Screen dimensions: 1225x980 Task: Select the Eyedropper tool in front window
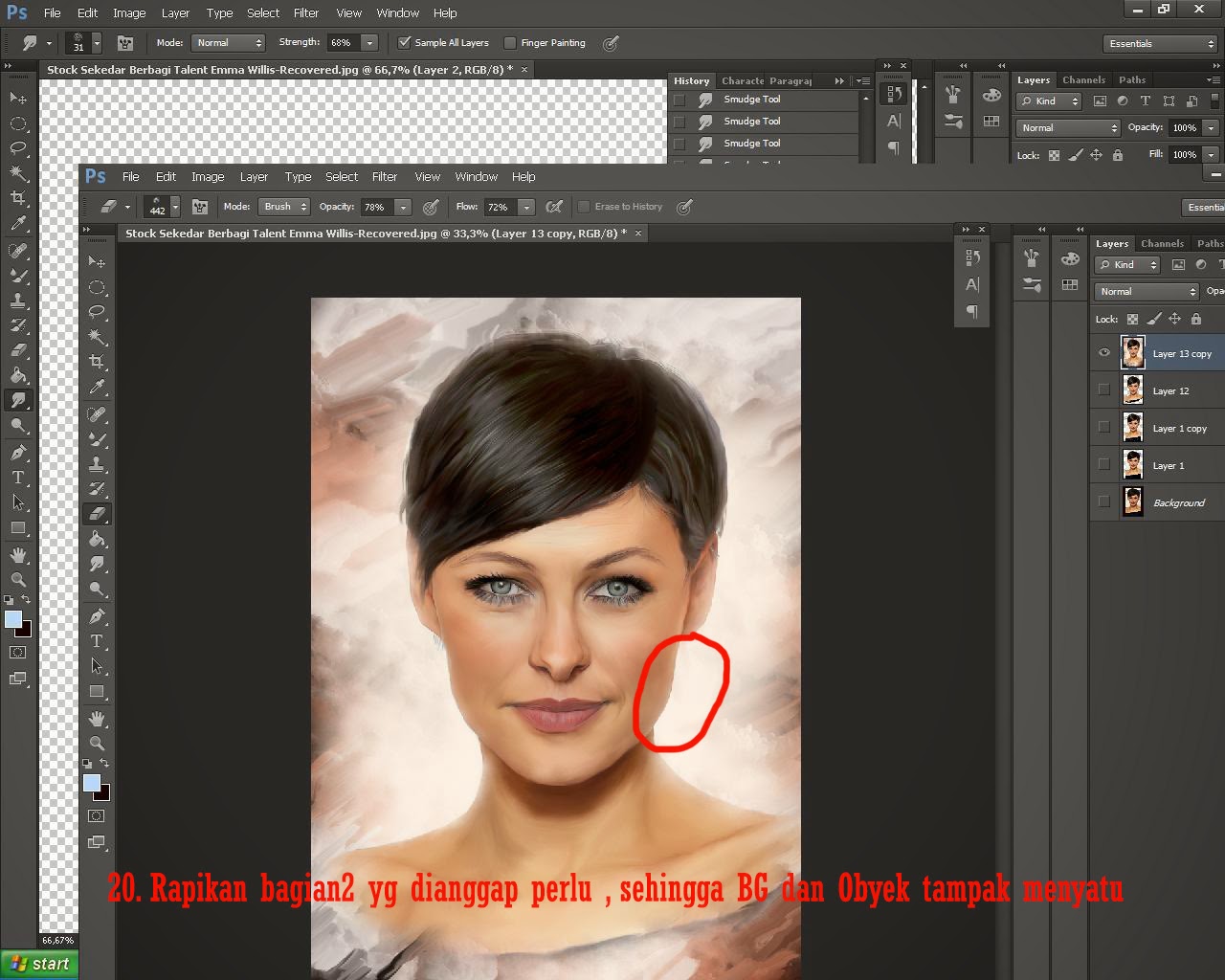click(x=97, y=388)
